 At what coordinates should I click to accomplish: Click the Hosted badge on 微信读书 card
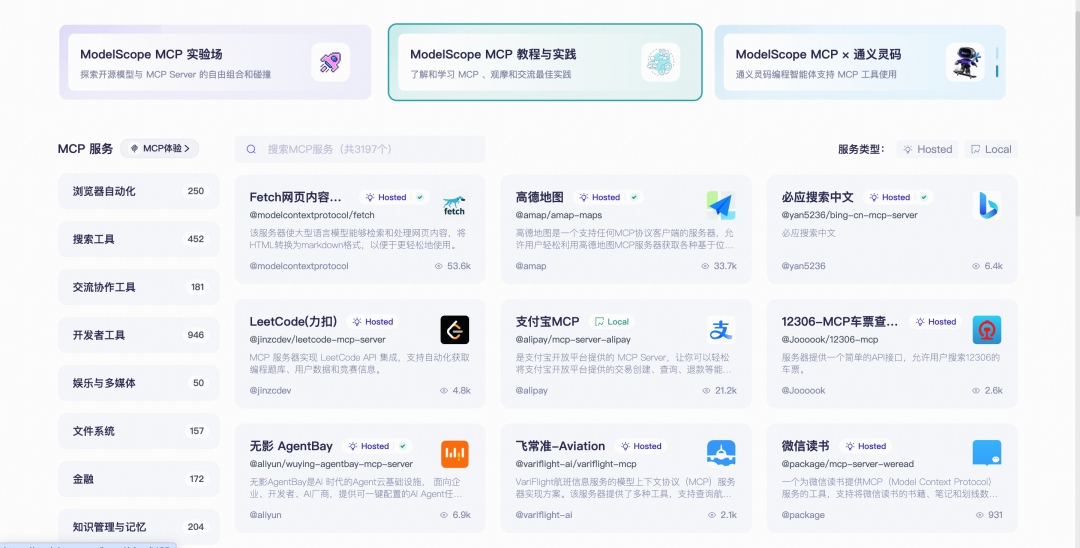pos(865,446)
